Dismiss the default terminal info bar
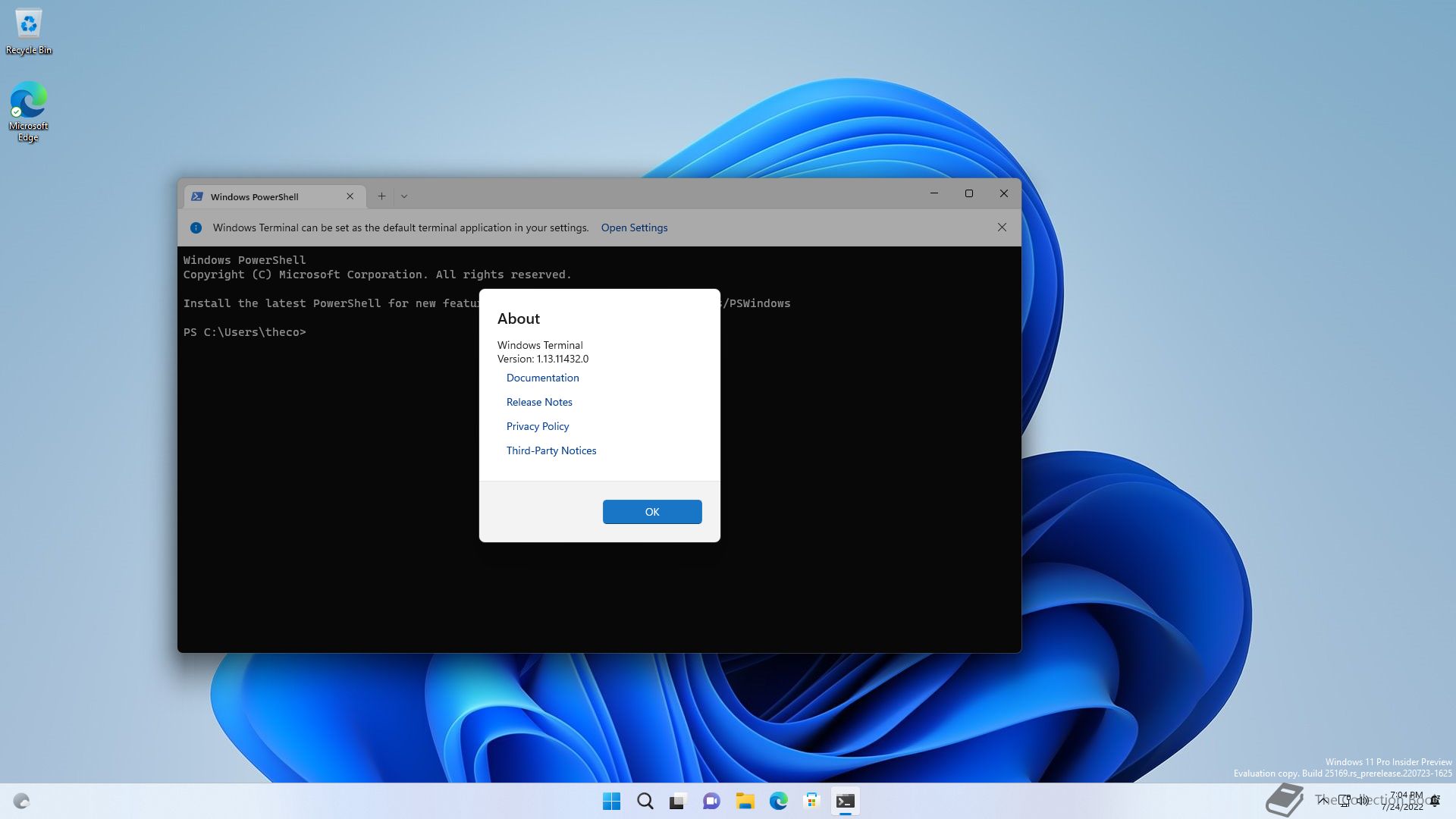 click(1002, 227)
